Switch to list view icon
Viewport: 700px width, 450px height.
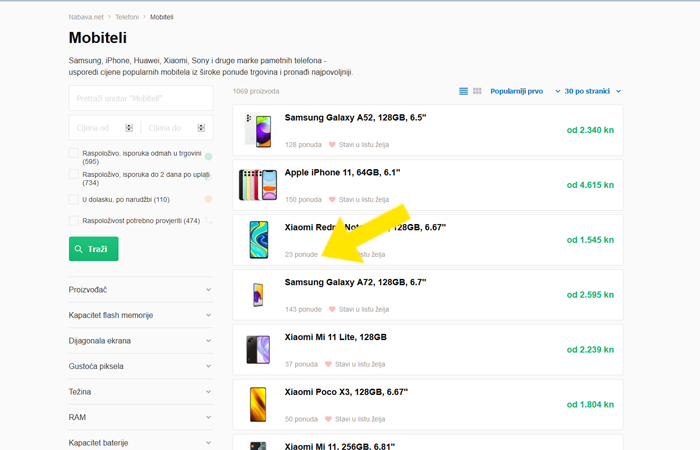463,91
